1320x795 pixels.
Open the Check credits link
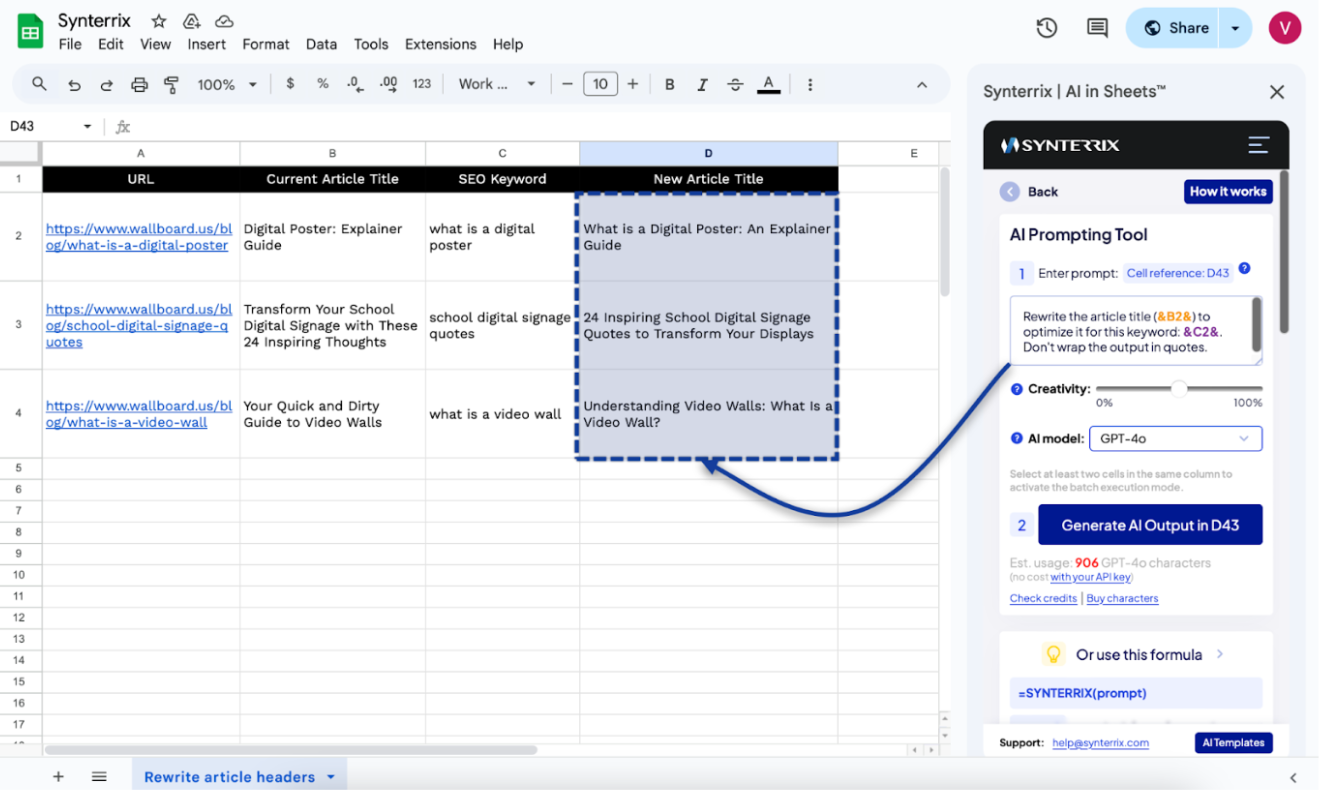click(x=1042, y=598)
